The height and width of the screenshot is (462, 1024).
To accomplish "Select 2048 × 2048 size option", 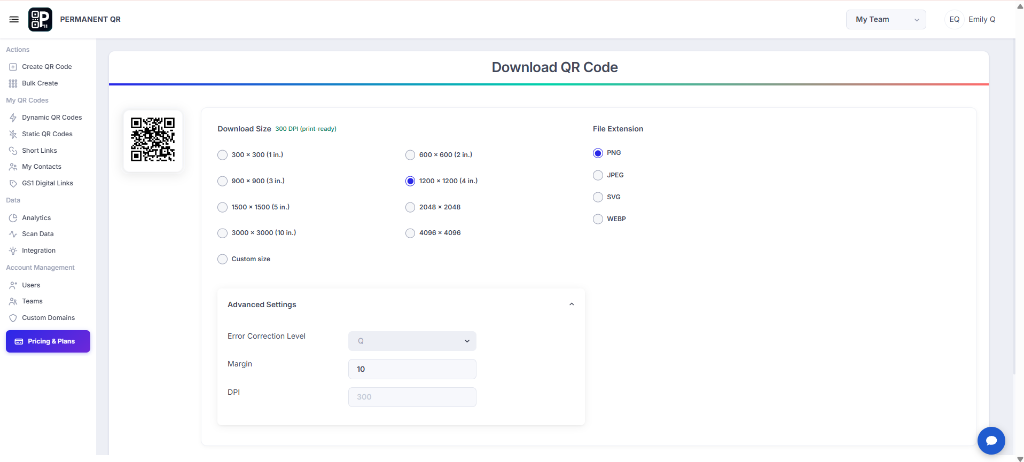I will coord(410,207).
